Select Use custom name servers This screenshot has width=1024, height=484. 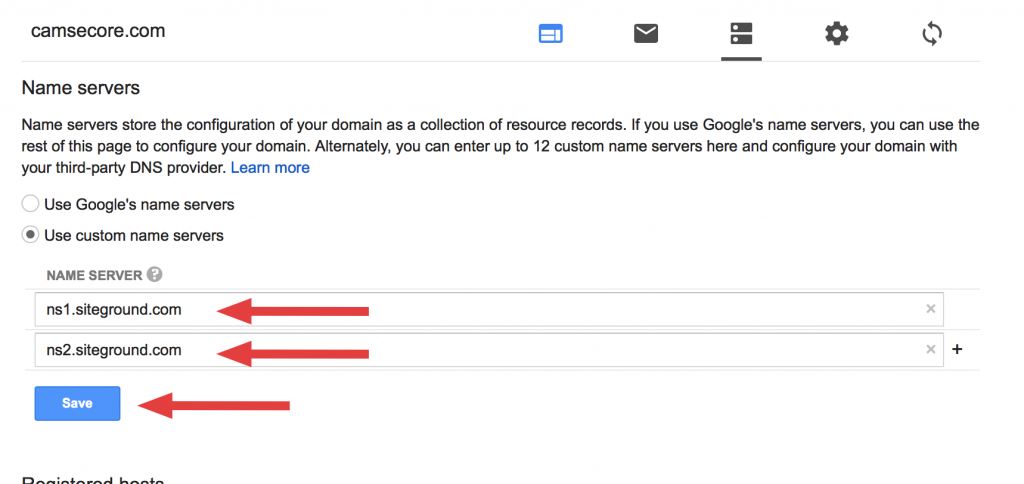30,234
